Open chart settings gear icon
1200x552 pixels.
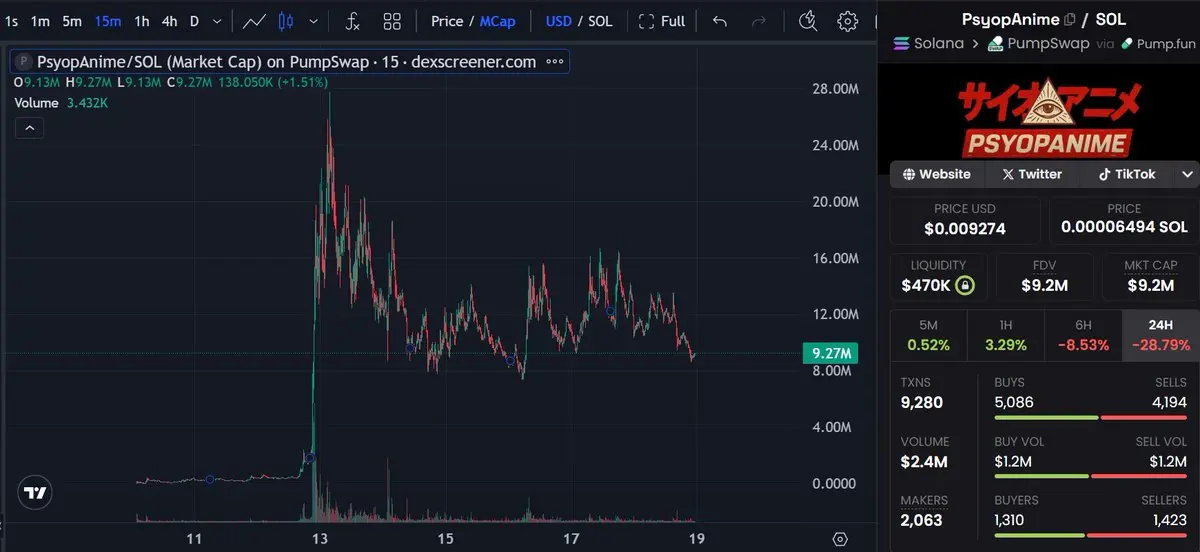[848, 21]
